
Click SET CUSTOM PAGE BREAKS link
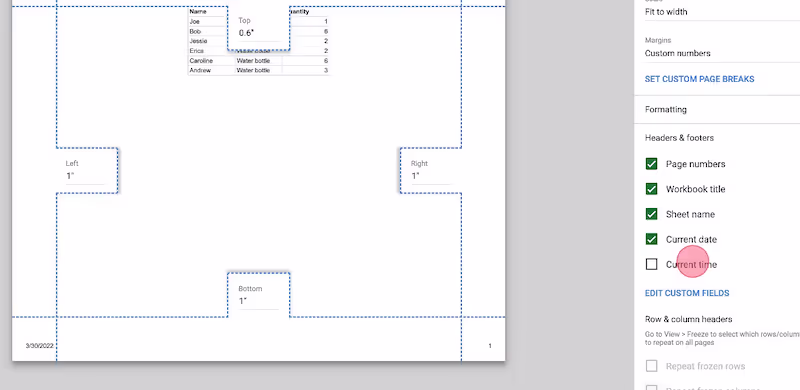(699, 79)
